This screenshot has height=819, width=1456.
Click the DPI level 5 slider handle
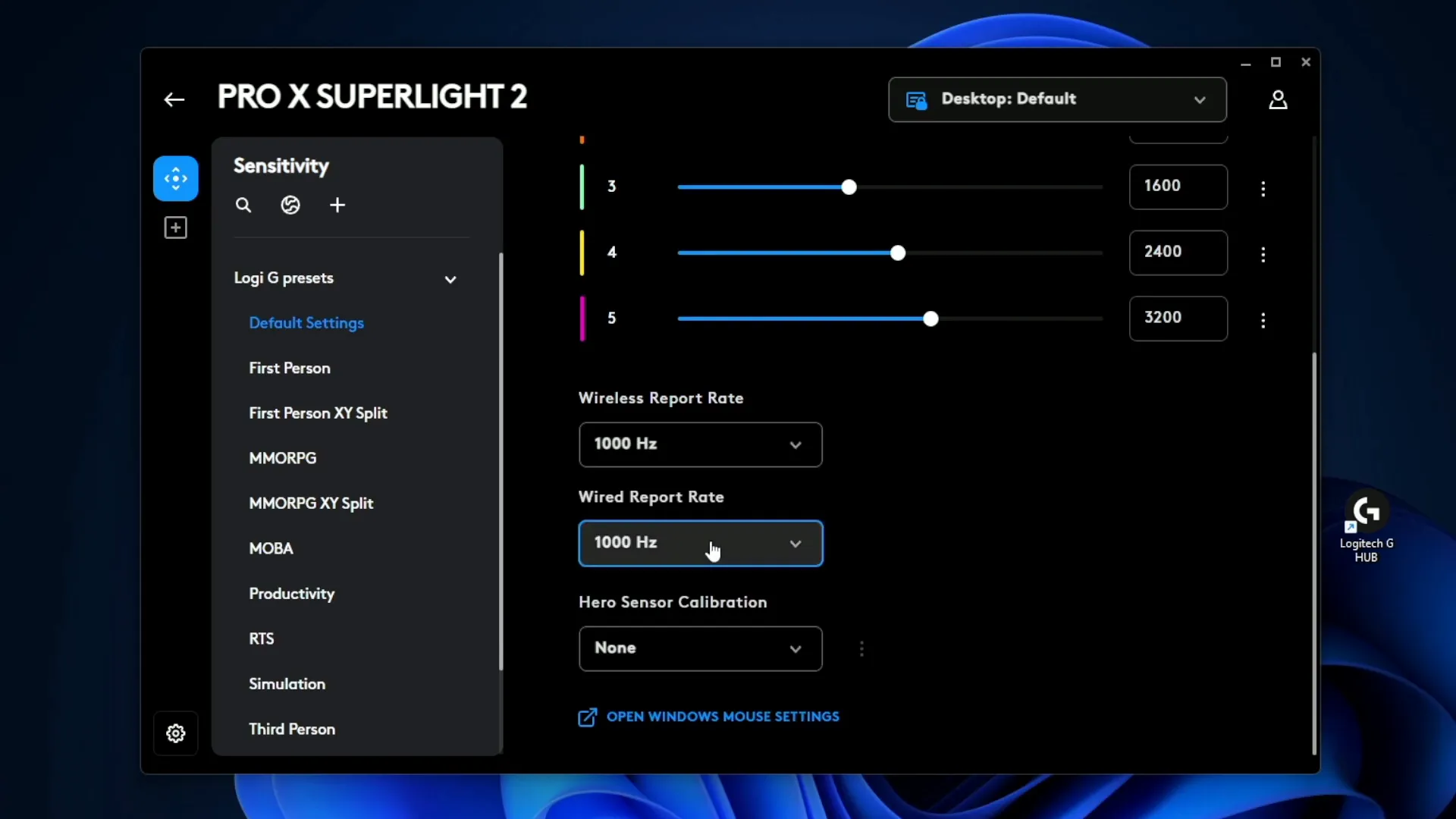[930, 319]
